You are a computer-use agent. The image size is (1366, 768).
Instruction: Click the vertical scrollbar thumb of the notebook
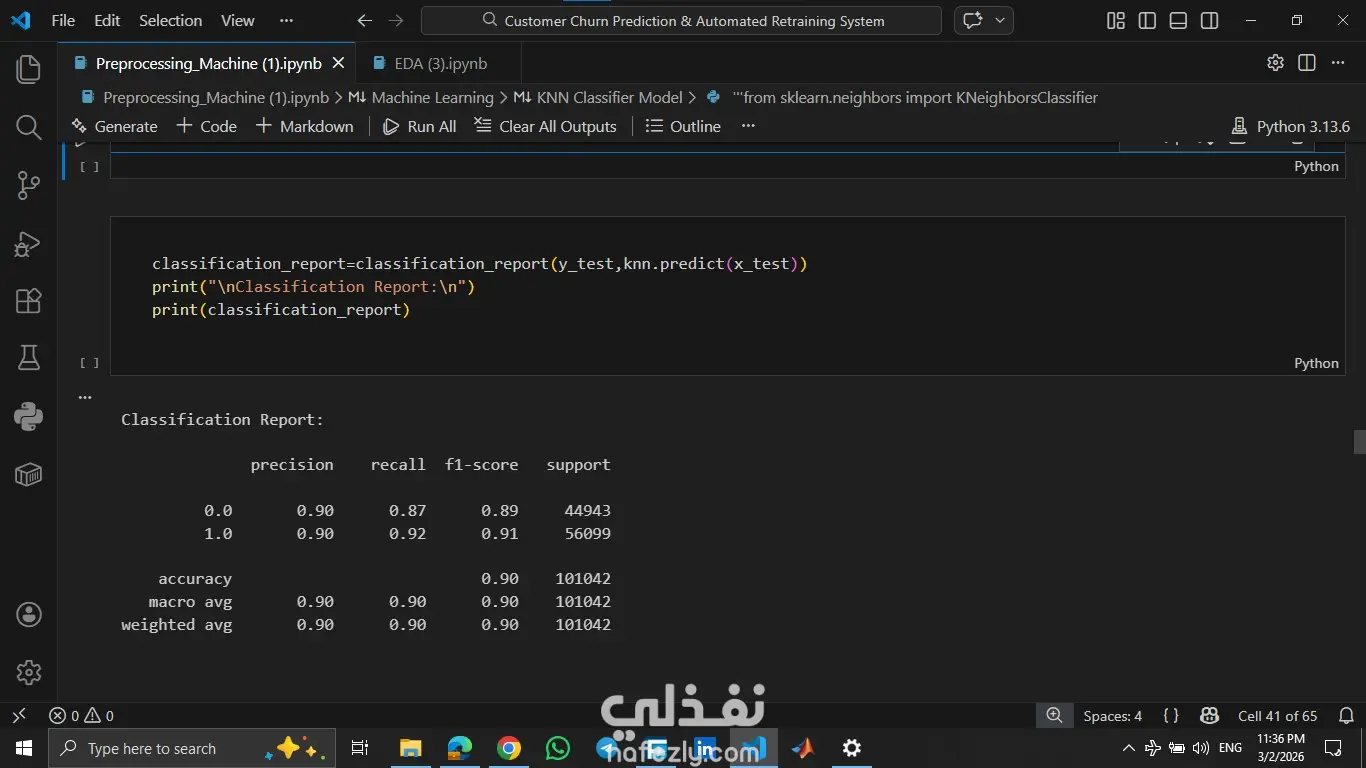[x=1359, y=441]
